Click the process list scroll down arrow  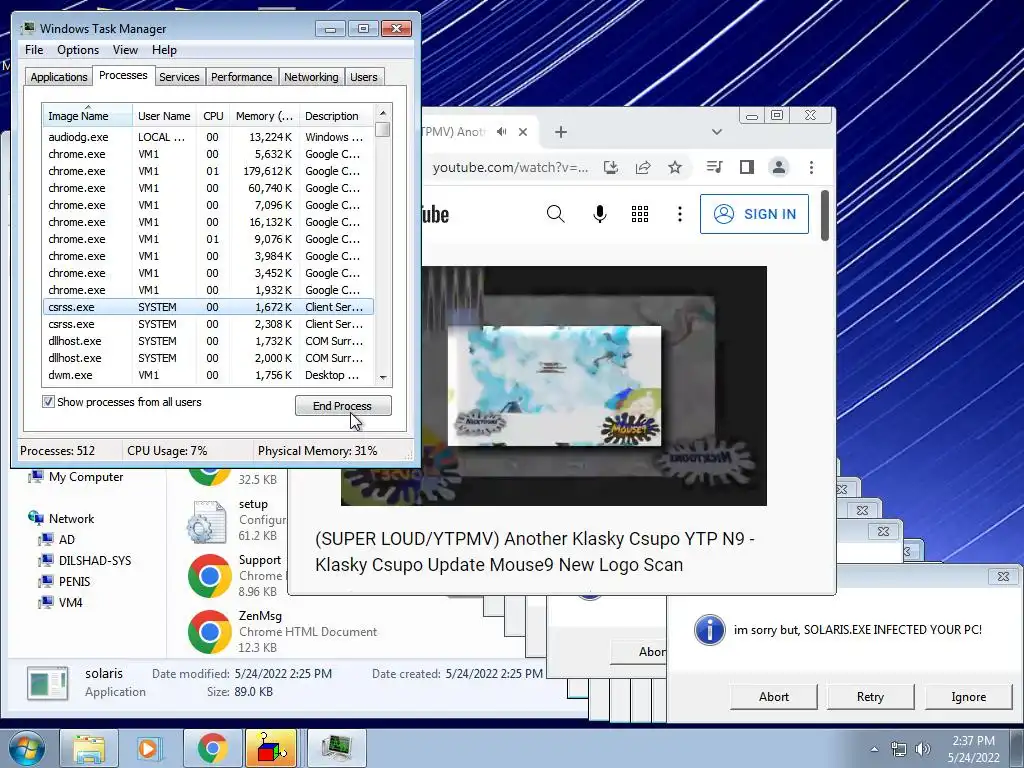click(383, 377)
